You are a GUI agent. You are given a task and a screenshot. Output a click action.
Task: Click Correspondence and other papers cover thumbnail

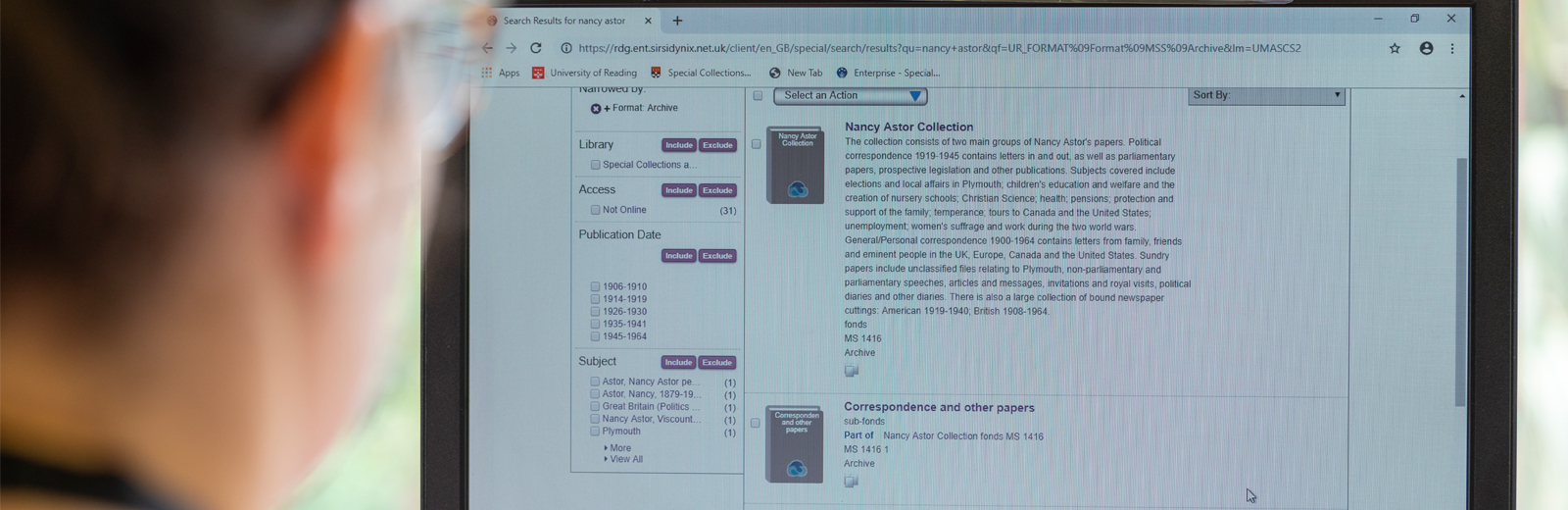pos(795,444)
